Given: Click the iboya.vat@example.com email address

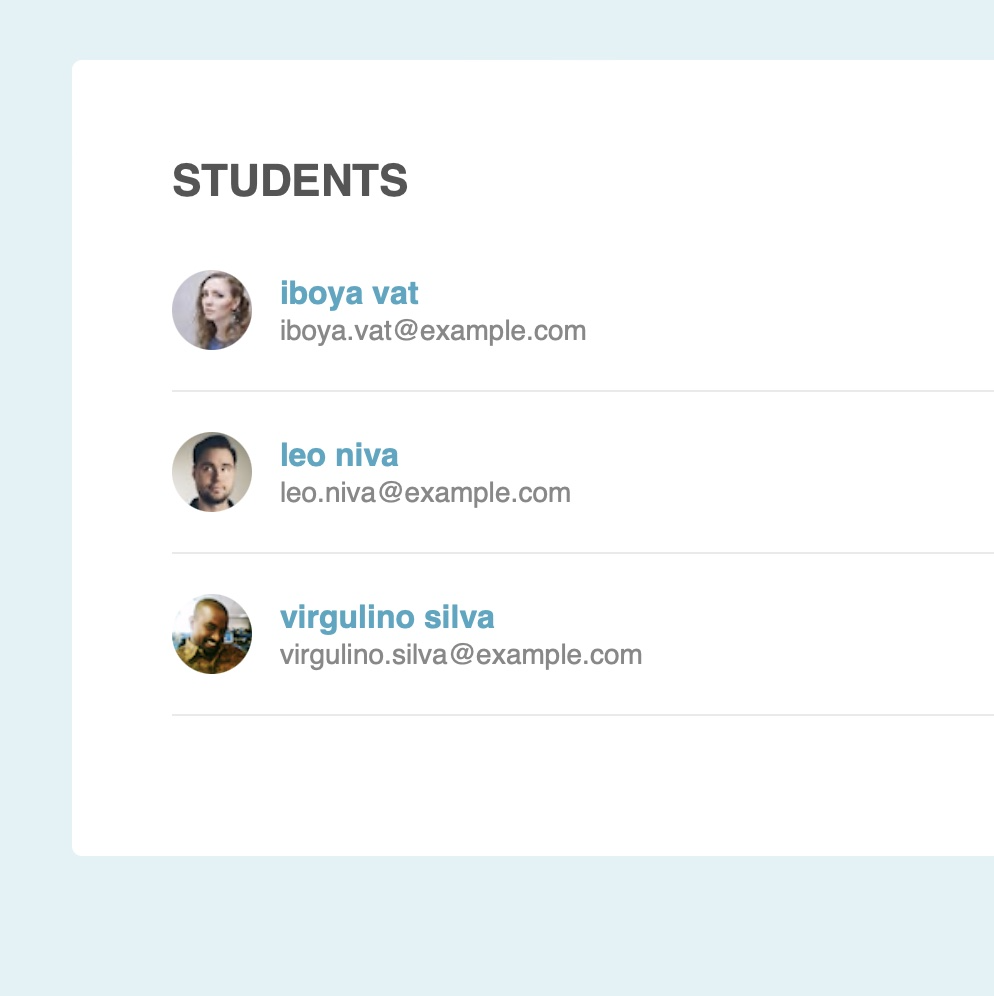Looking at the screenshot, I should [433, 331].
